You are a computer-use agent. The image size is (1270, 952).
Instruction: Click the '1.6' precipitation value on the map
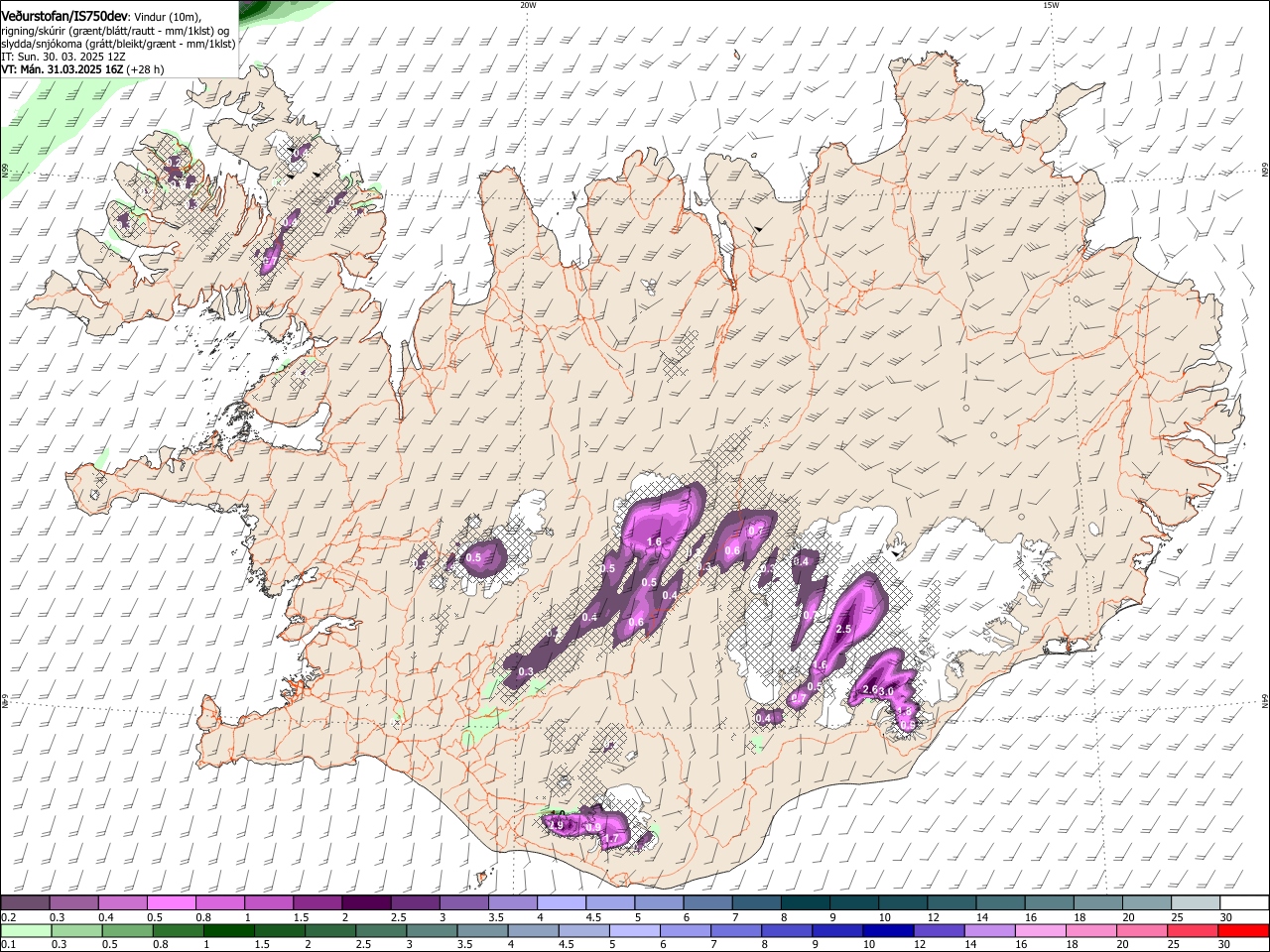click(654, 541)
